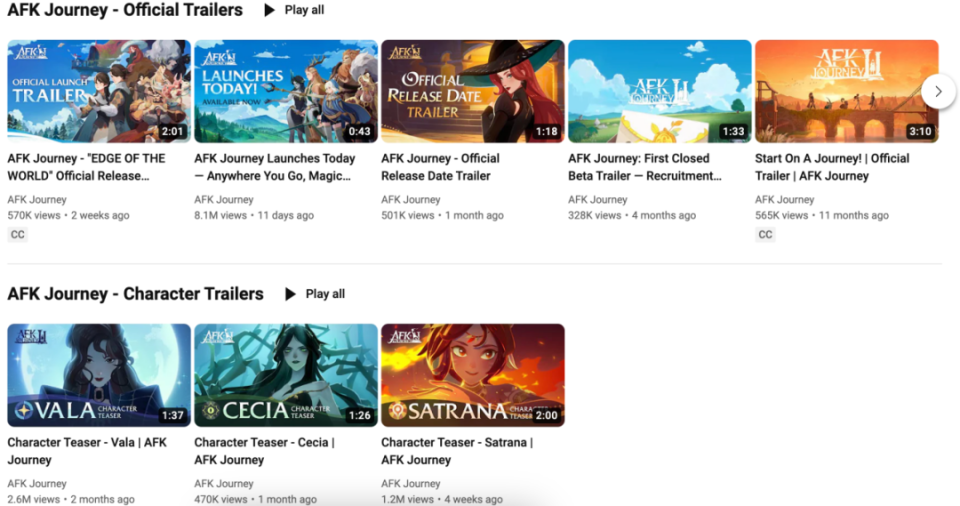
Task: Click the 470K views • 1 month ago text
Action: click(255, 499)
